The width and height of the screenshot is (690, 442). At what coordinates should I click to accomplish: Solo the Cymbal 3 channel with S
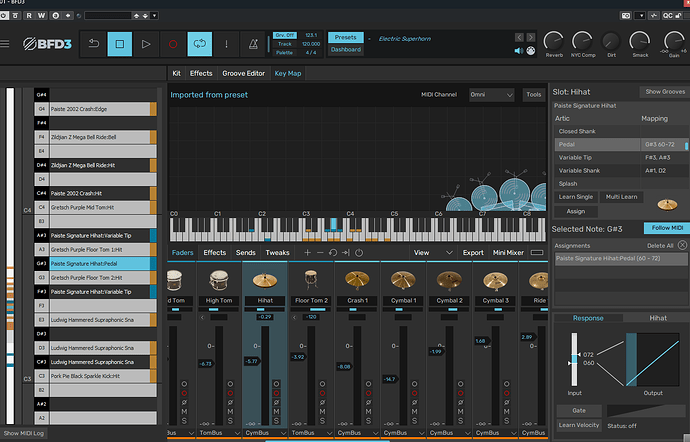click(x=506, y=420)
